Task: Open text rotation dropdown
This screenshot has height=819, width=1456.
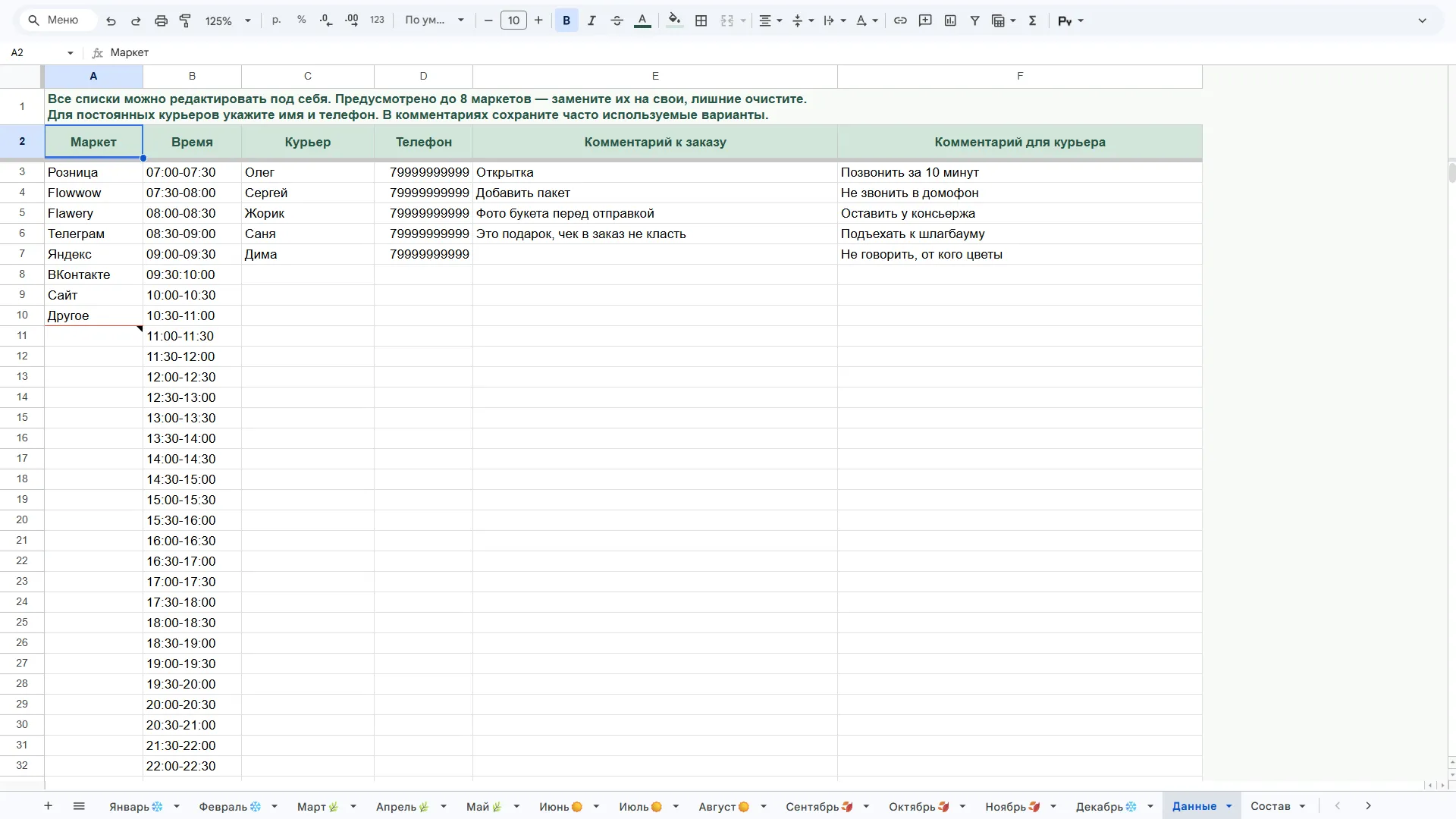Action: click(867, 20)
